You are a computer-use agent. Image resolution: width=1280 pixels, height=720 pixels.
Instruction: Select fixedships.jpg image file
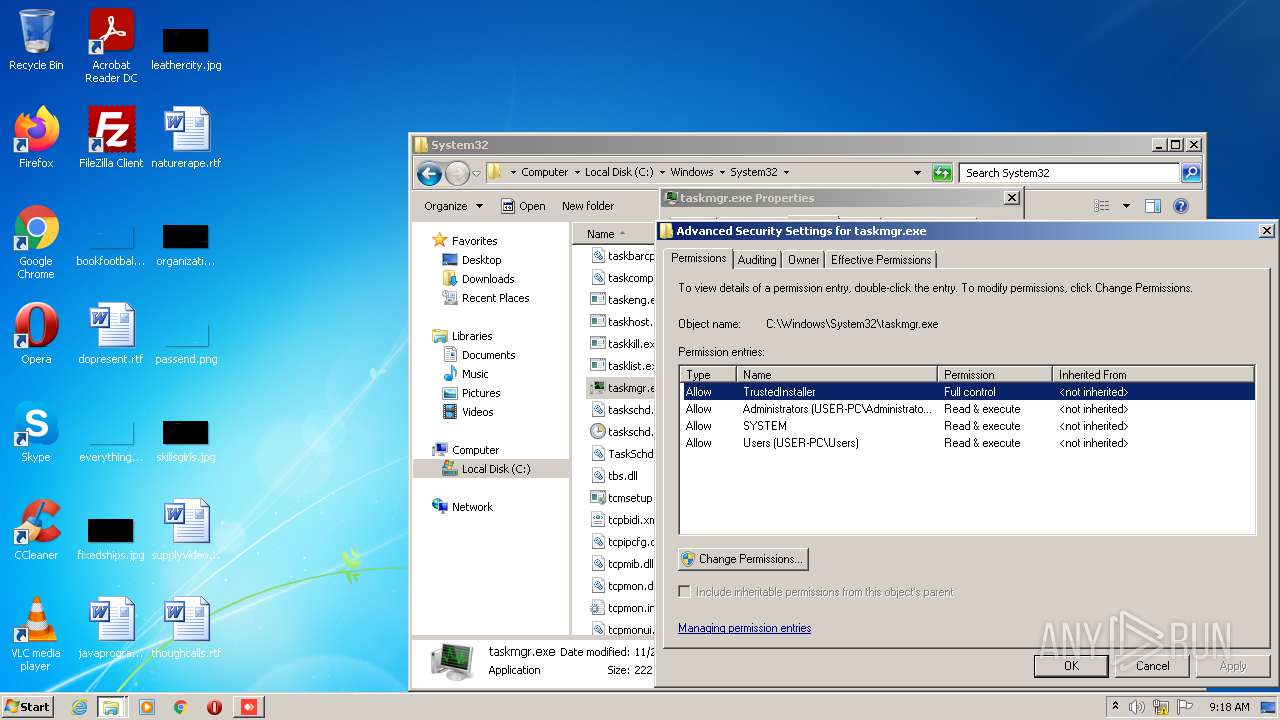point(111,536)
